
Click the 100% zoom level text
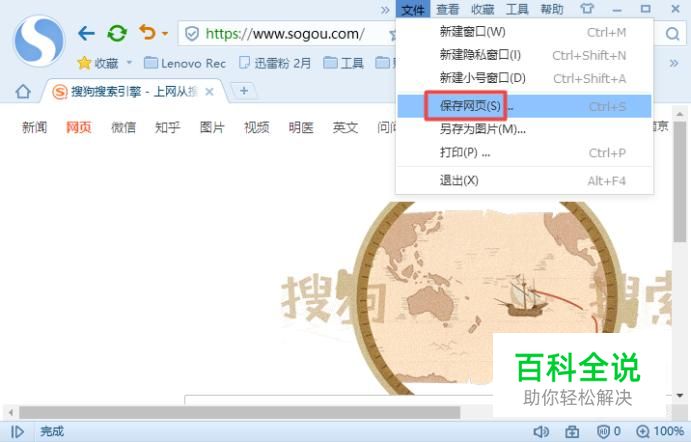coord(669,431)
